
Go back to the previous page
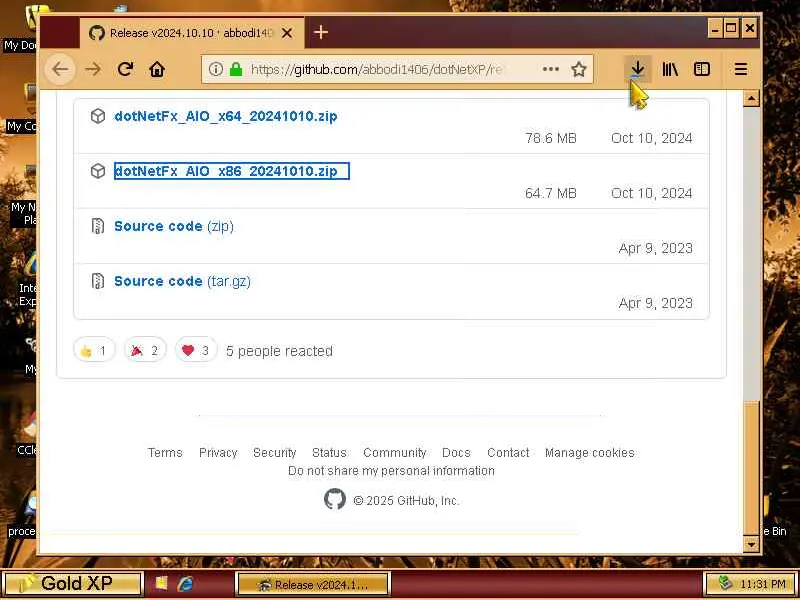click(60, 69)
